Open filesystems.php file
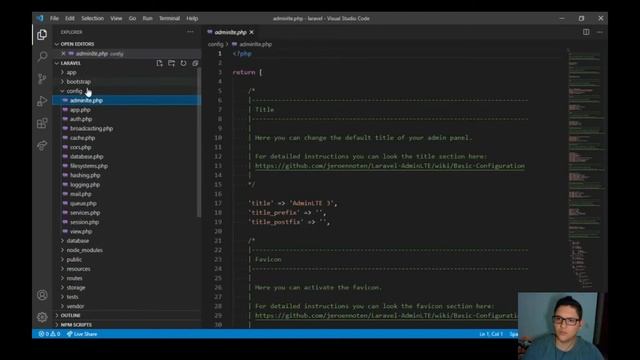 pos(89,166)
